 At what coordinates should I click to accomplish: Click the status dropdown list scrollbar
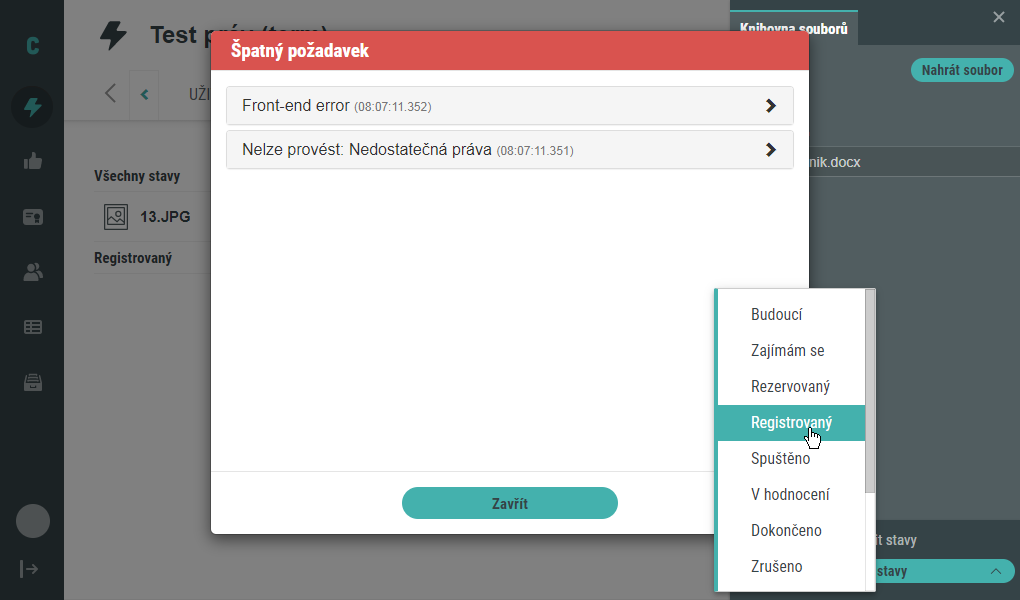pyautogui.click(x=870, y=391)
